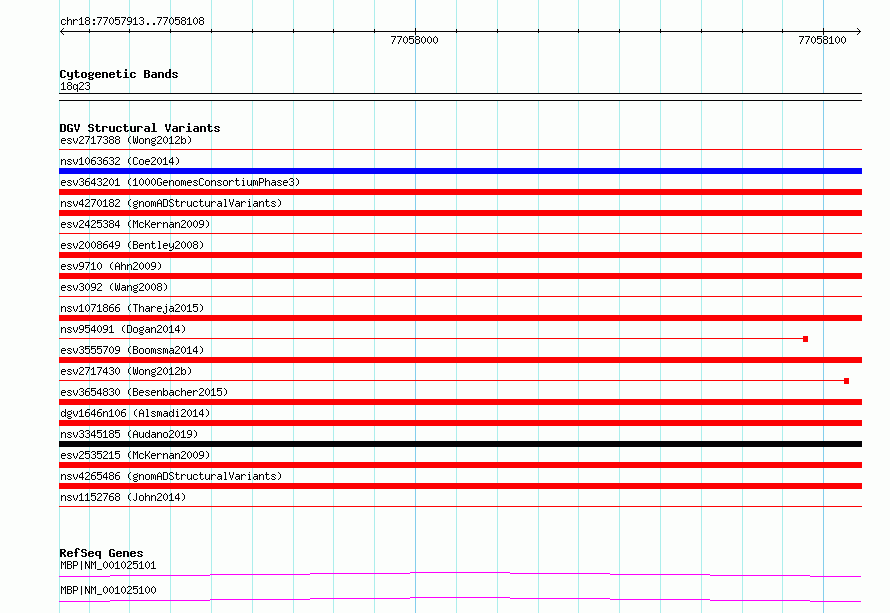Click the esv2717388 (Wong2012b) variant label
890x613 pixels.
tap(126, 140)
